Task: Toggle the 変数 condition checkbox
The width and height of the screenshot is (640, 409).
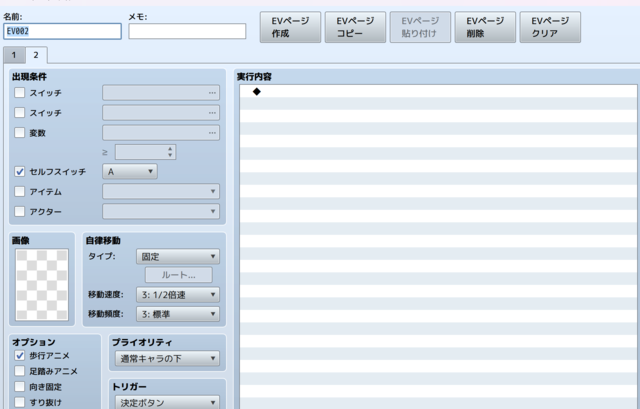Action: tap(20, 132)
